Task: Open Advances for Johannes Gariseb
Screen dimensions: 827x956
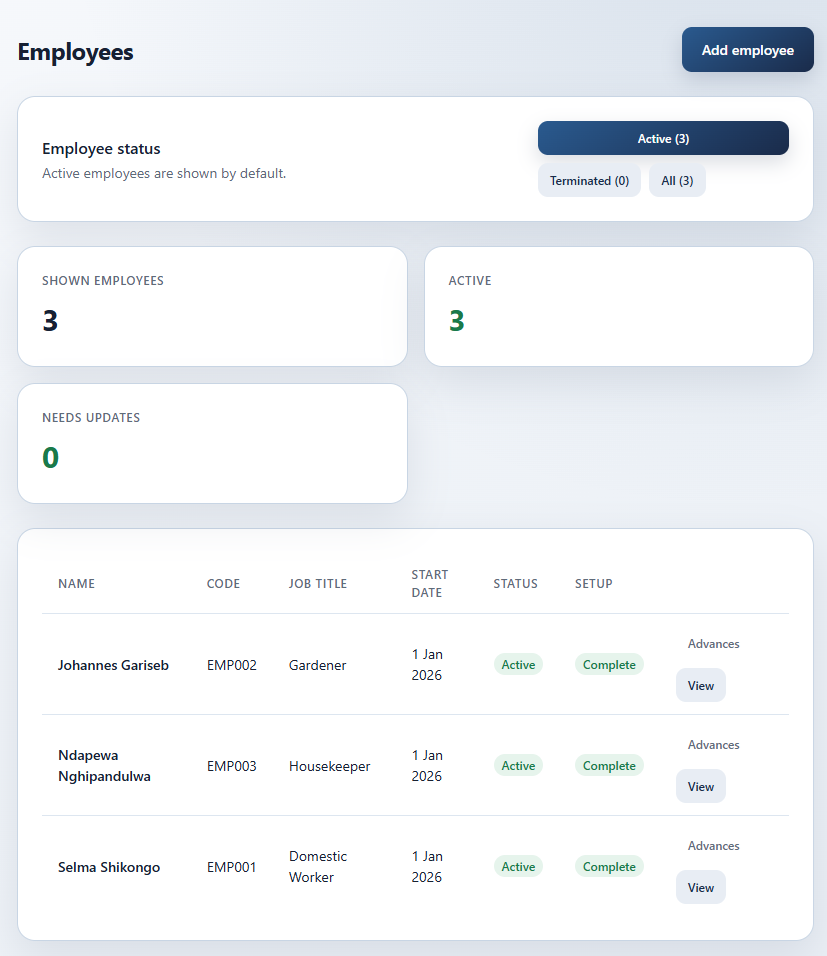Action: [x=714, y=644]
